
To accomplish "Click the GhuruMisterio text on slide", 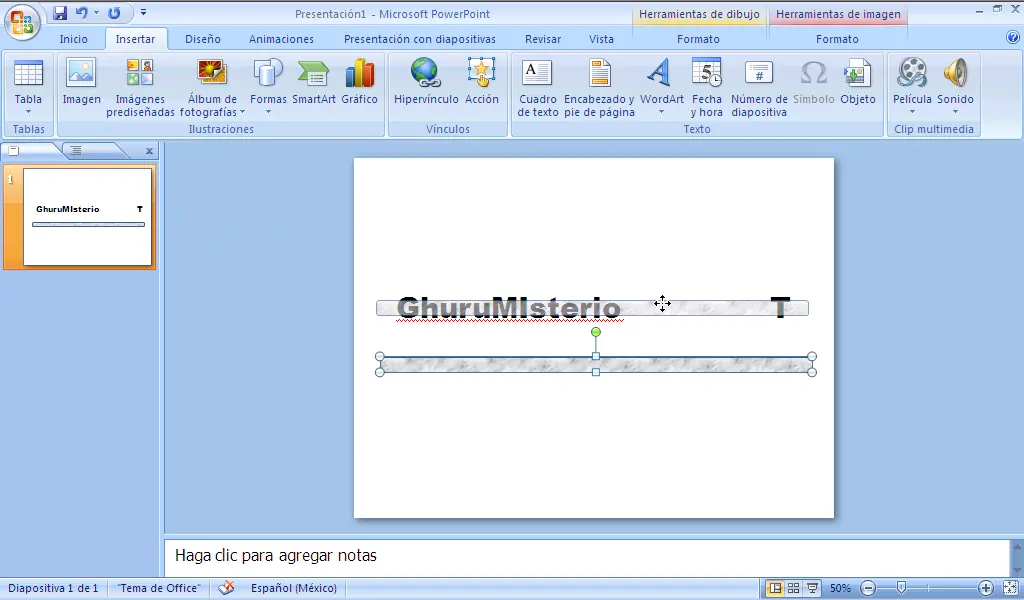I will point(509,308).
